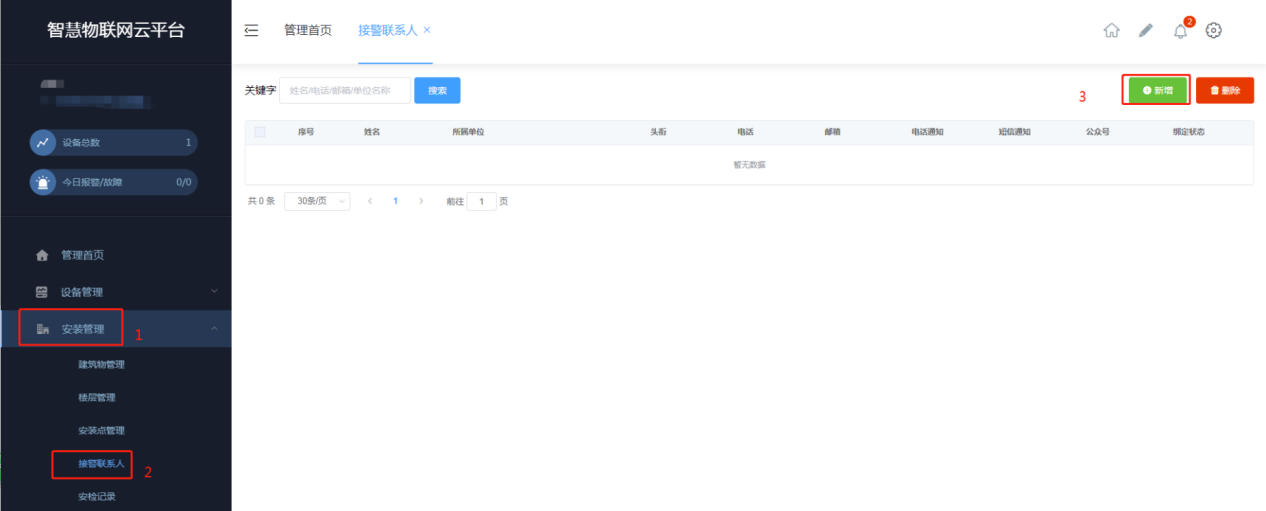Click the 今日报警/故障 alarm icon
1266x511 pixels.
coord(43,183)
